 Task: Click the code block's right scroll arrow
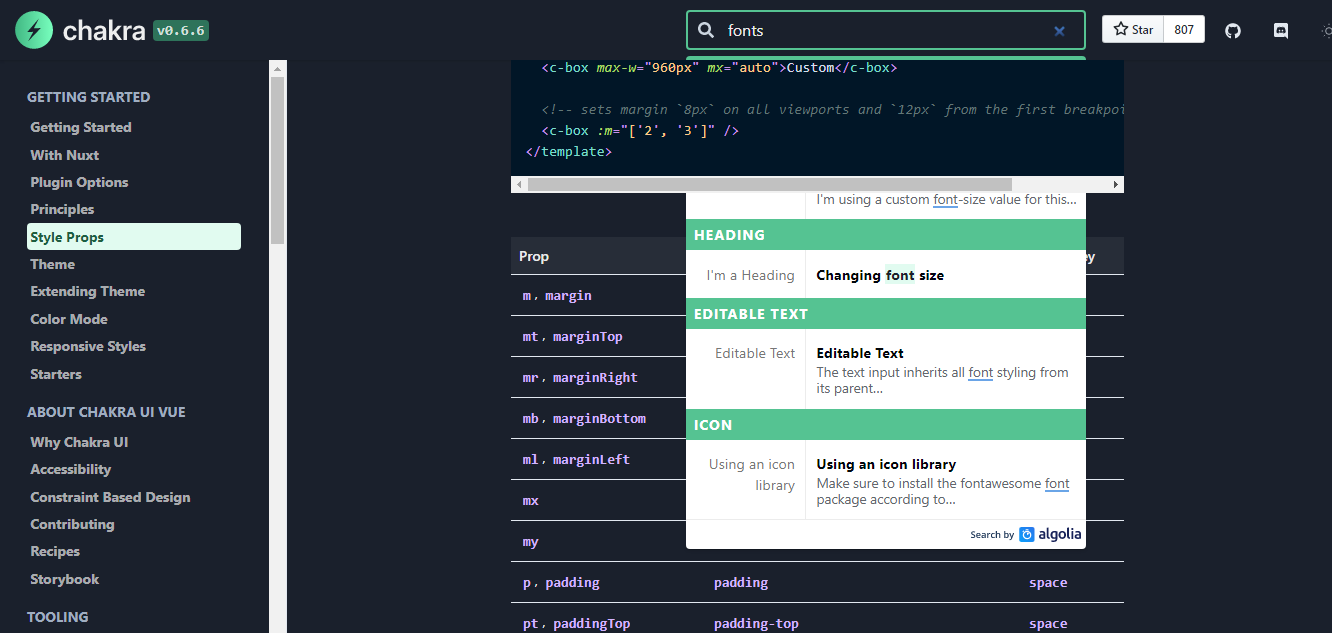click(1116, 185)
